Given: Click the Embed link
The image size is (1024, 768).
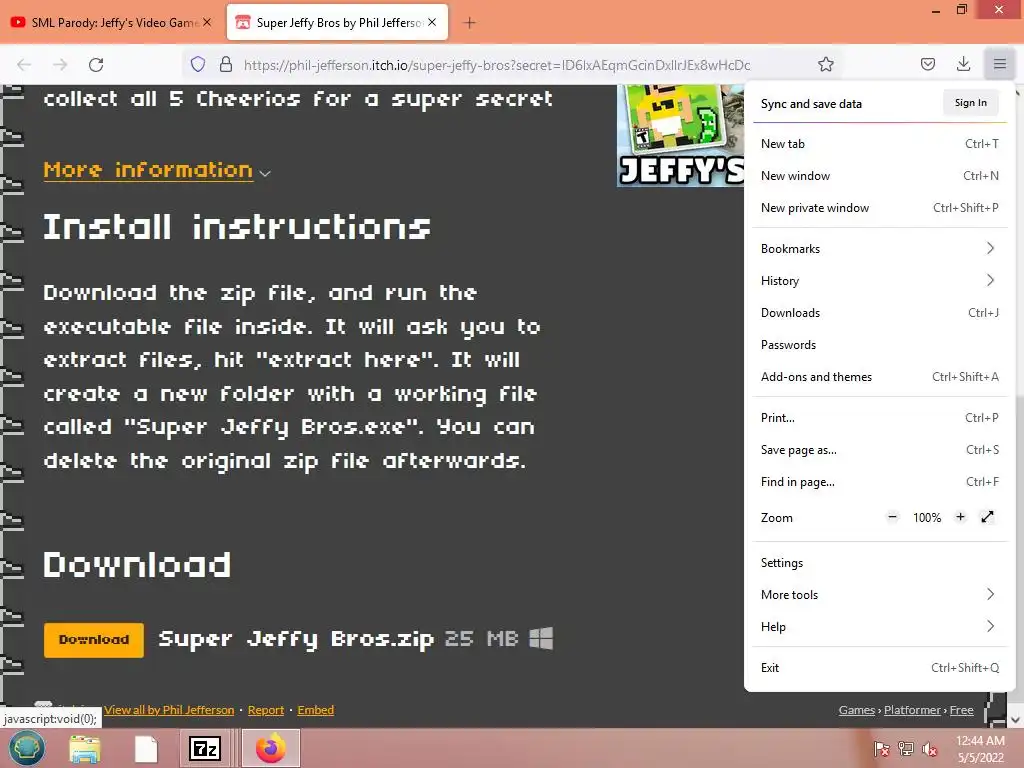Looking at the screenshot, I should click(315, 710).
